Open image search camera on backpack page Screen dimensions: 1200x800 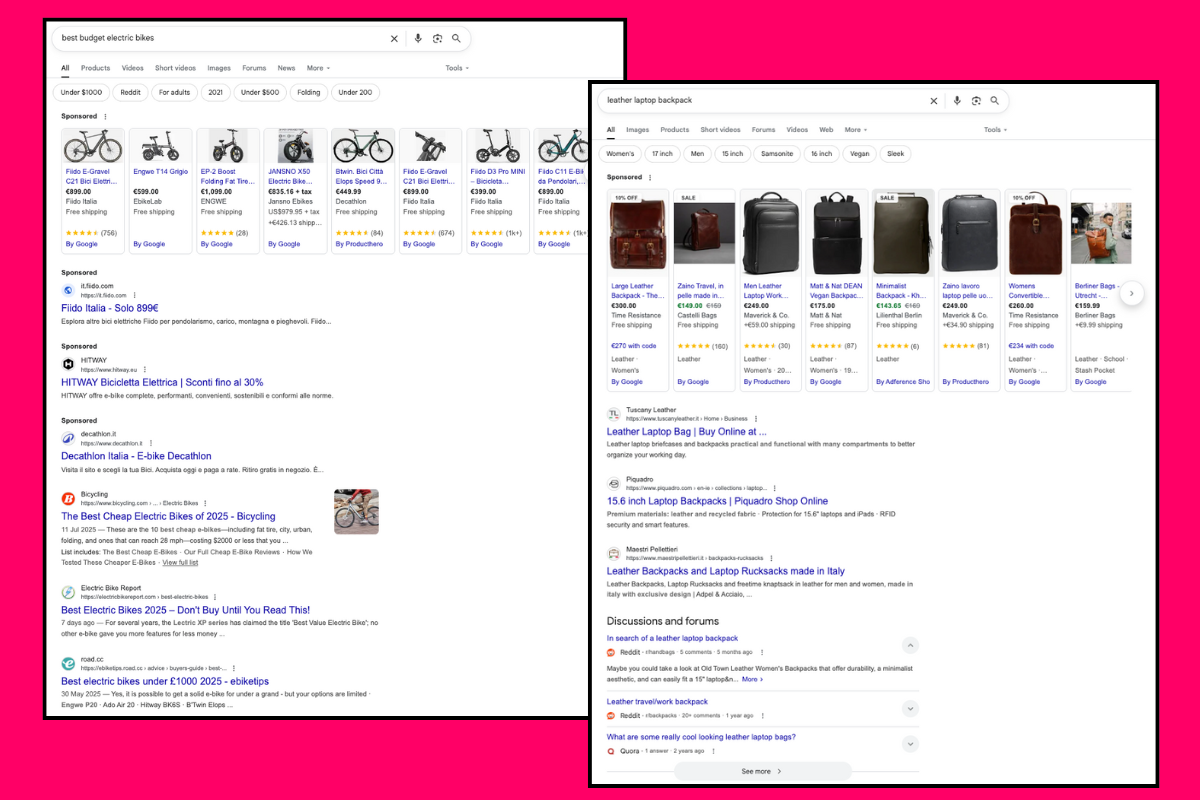pos(976,101)
